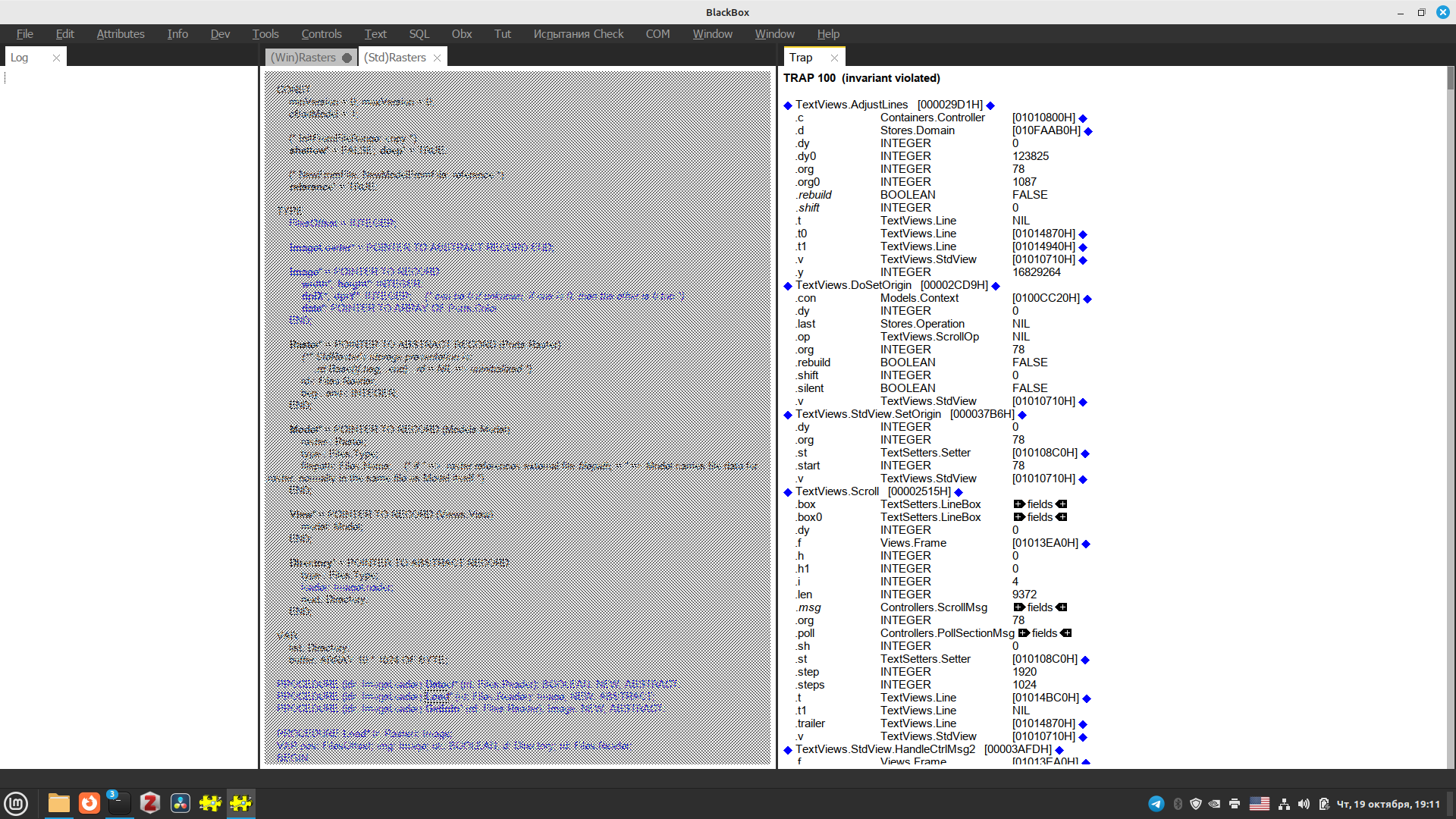Click the volume tray icon
The width and height of the screenshot is (1456, 819).
pyautogui.click(x=1304, y=804)
